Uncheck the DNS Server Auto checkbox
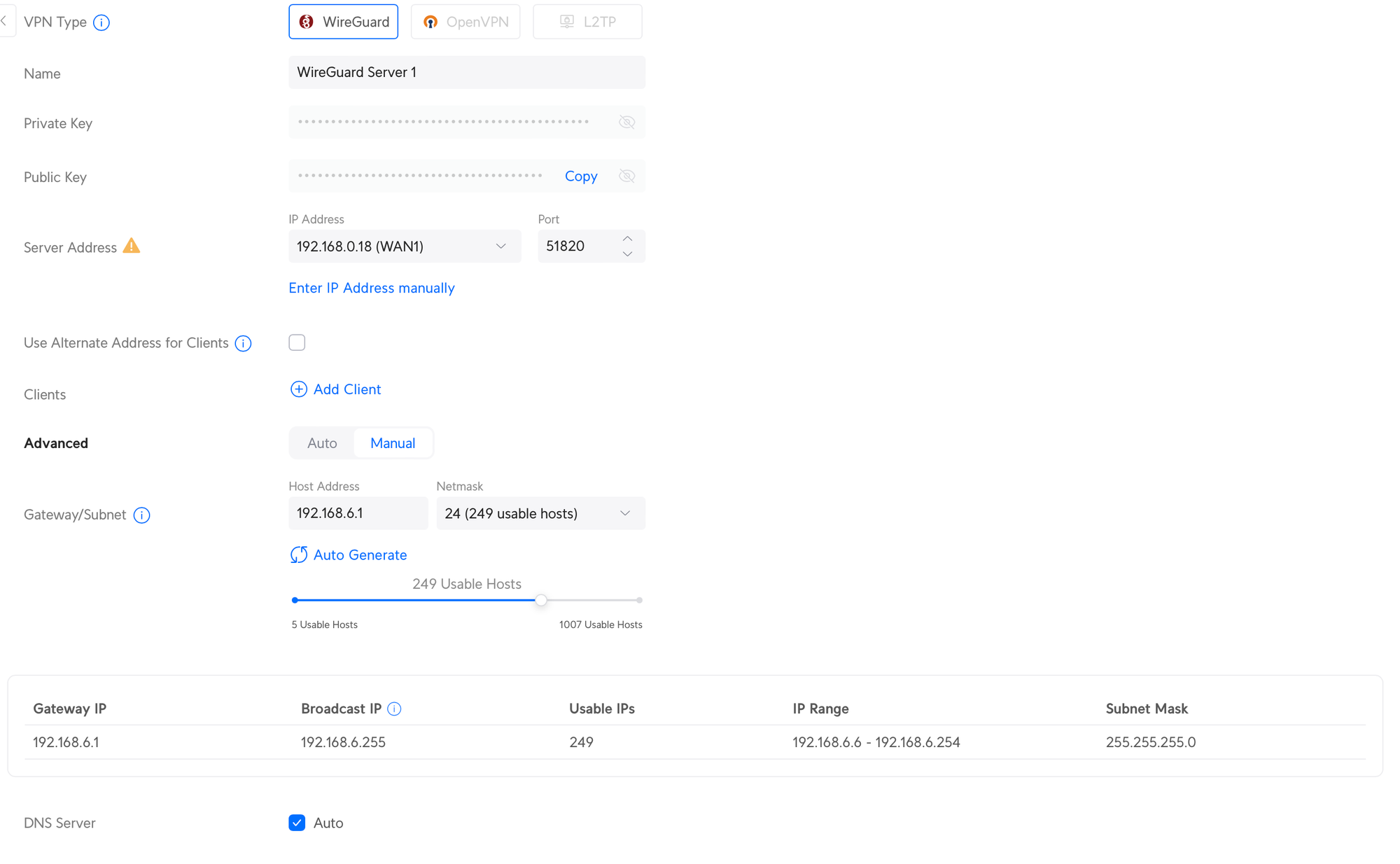The image size is (1400, 864). [297, 823]
